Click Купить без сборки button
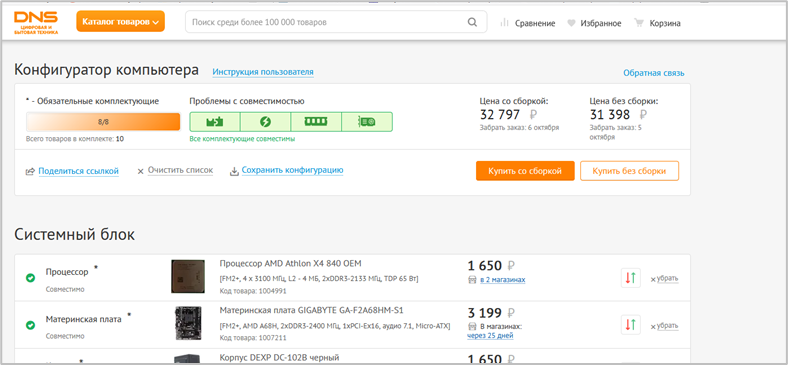Screen dimensions: 788x365 629,171
